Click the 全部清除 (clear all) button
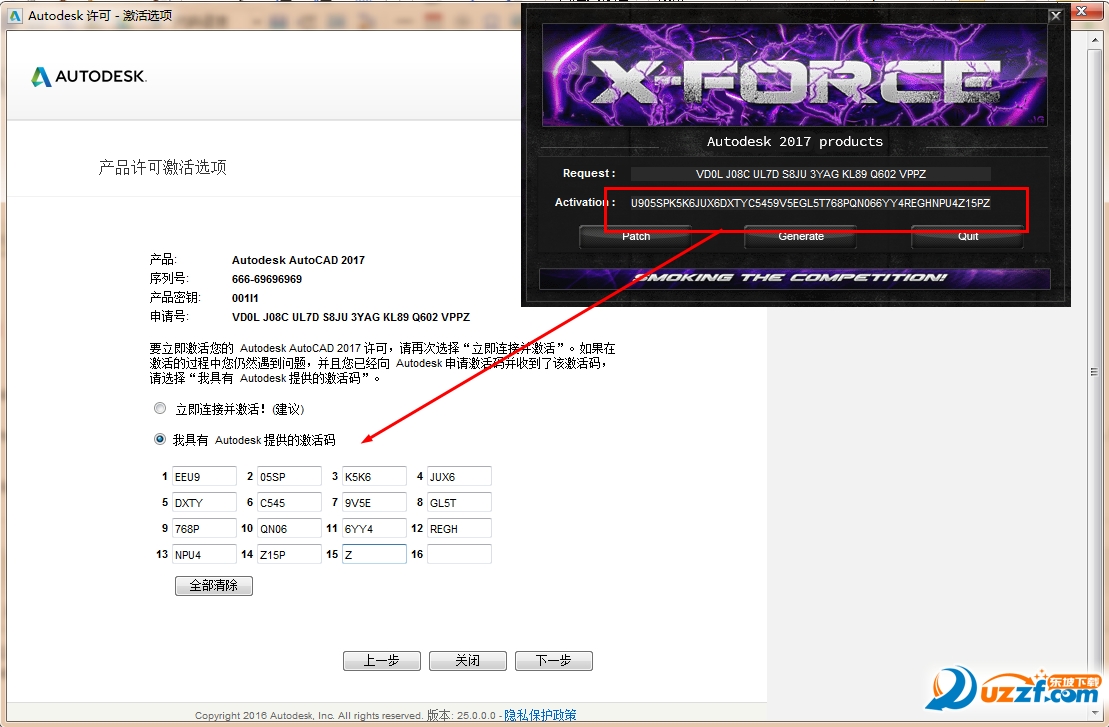The width and height of the screenshot is (1109, 727). [x=214, y=586]
